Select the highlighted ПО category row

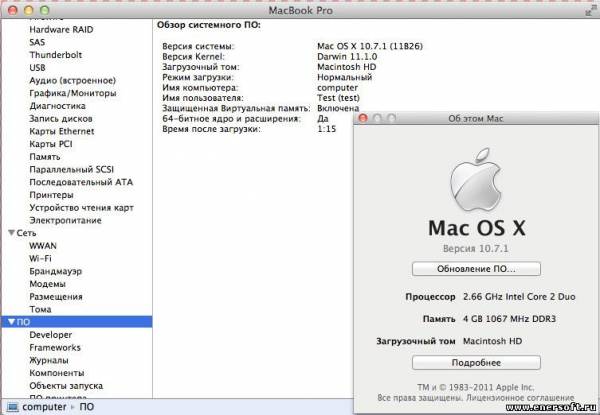tap(77, 322)
